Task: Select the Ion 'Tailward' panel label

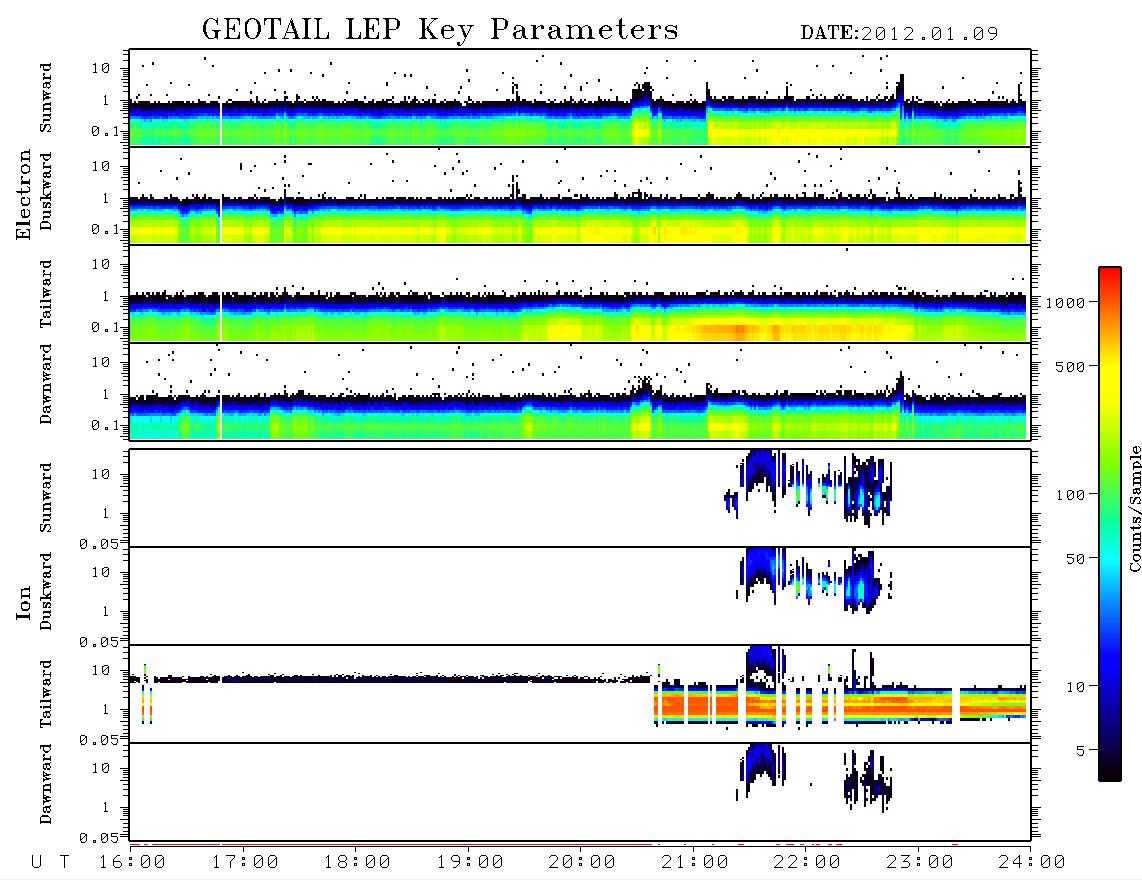Action: tap(46, 694)
